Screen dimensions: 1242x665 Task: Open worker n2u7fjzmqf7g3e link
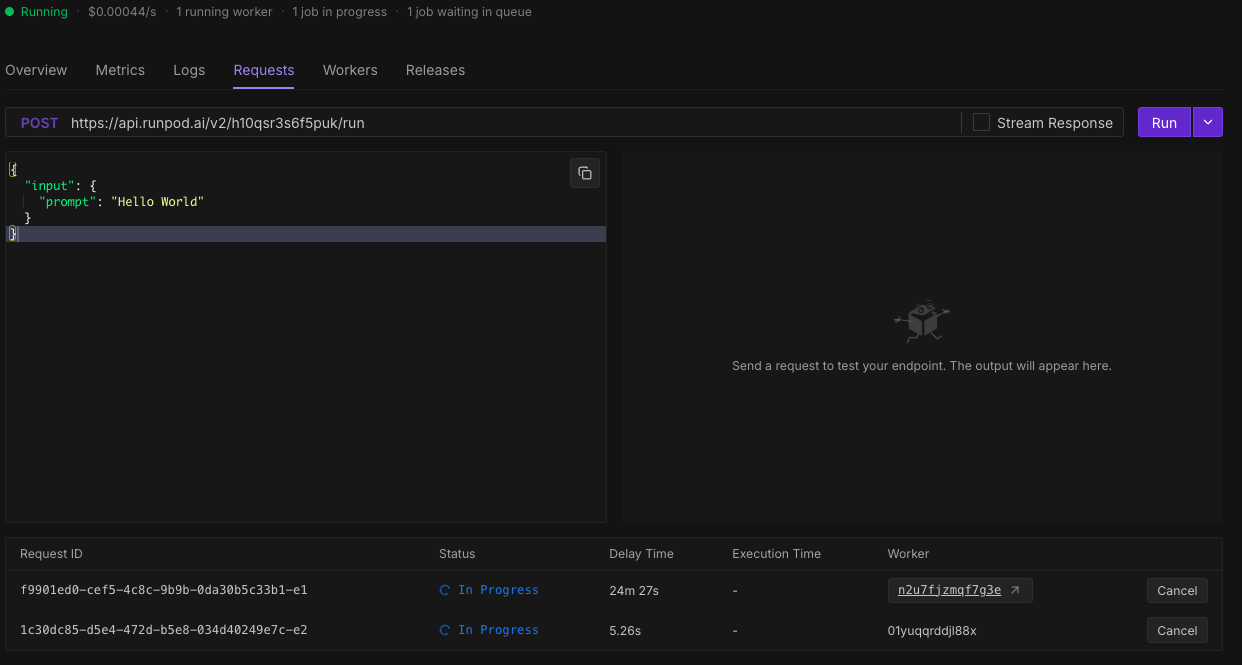click(x=949, y=590)
